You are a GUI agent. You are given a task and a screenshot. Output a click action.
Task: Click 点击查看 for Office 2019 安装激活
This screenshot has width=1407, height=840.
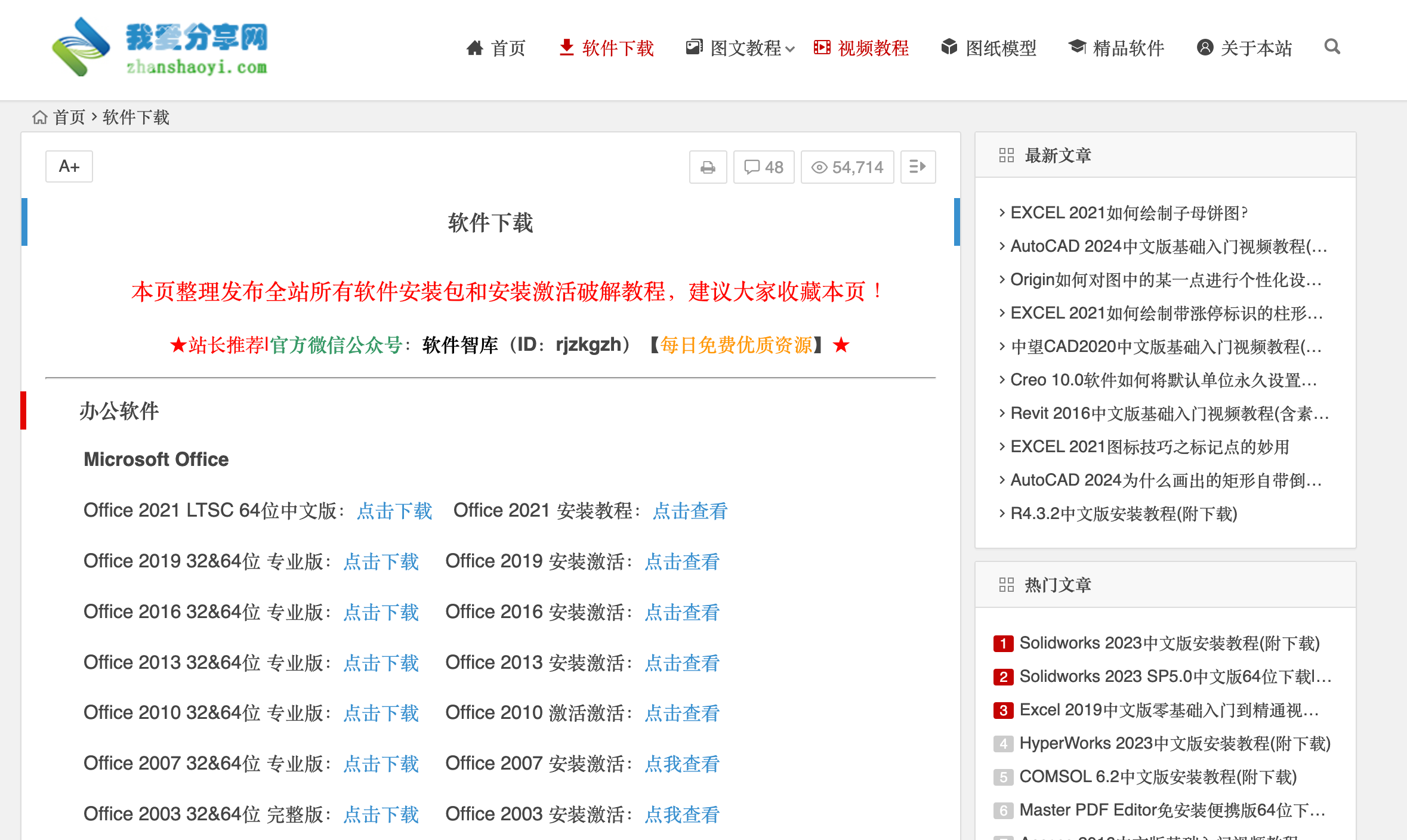(x=682, y=561)
